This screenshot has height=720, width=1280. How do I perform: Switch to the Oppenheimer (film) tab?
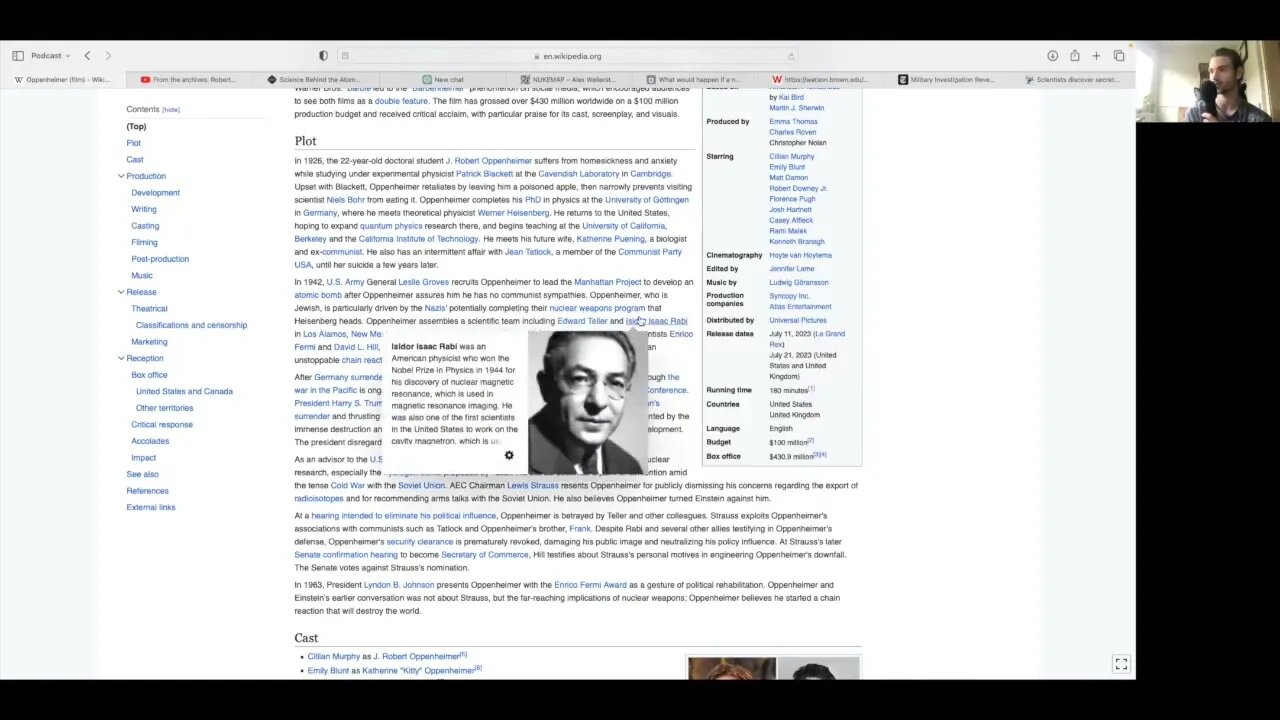point(63,80)
